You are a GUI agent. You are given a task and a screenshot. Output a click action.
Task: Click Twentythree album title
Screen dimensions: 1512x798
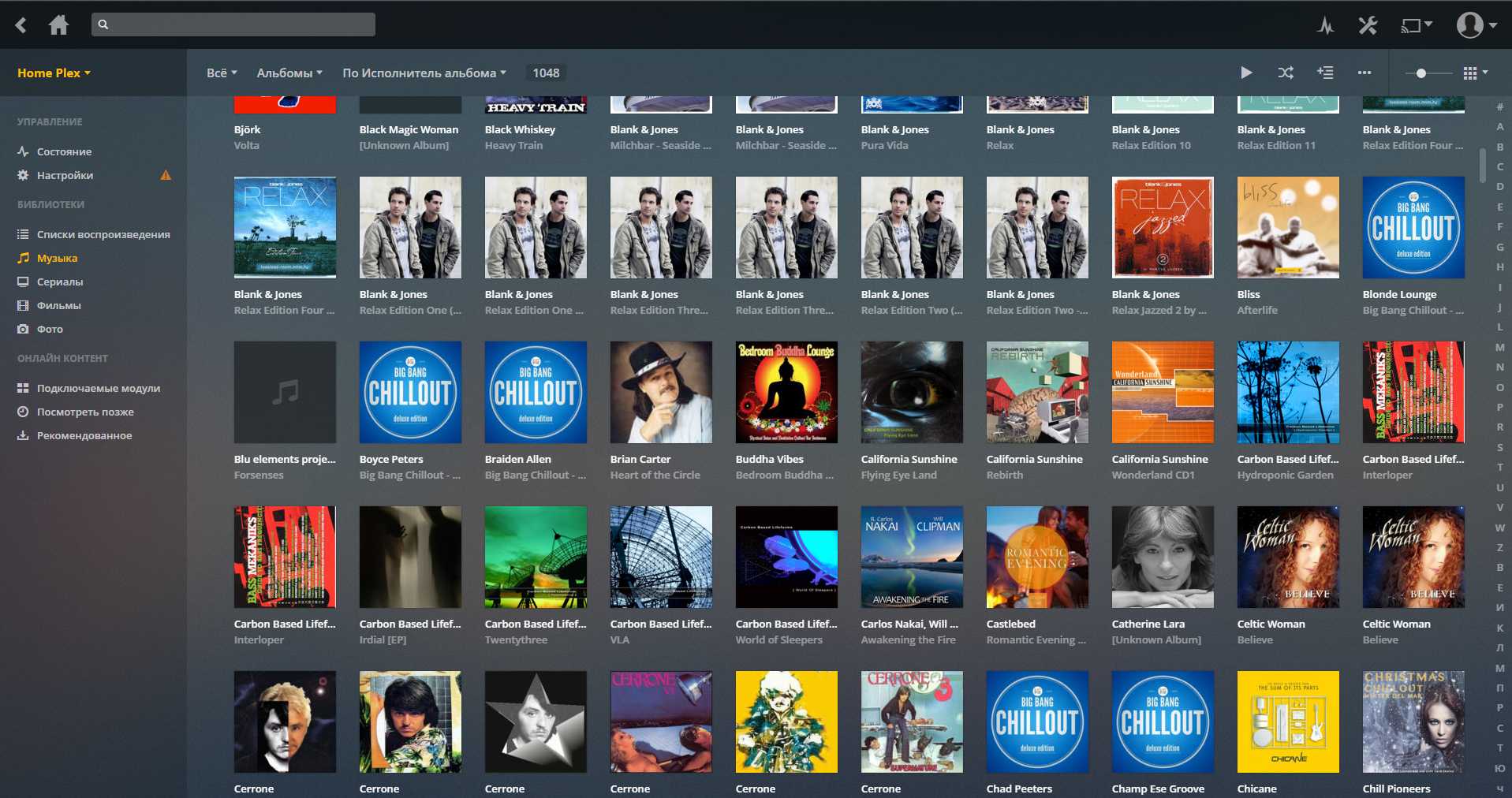coord(516,640)
